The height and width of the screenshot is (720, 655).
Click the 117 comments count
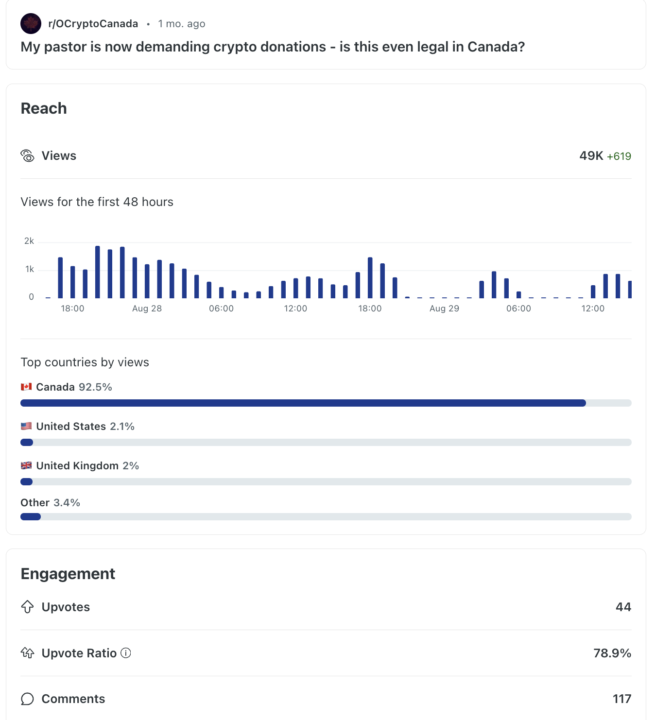[621, 699]
